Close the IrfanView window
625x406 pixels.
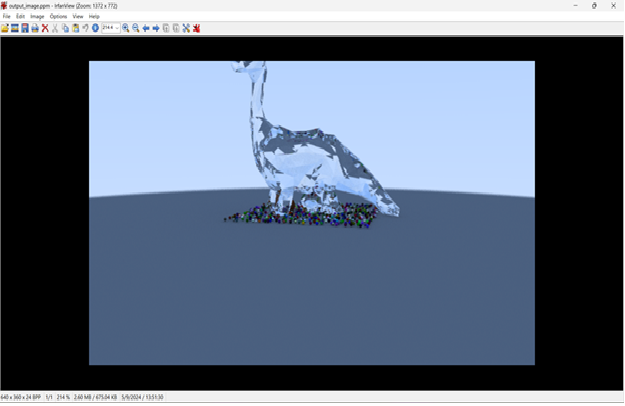tap(613, 6)
